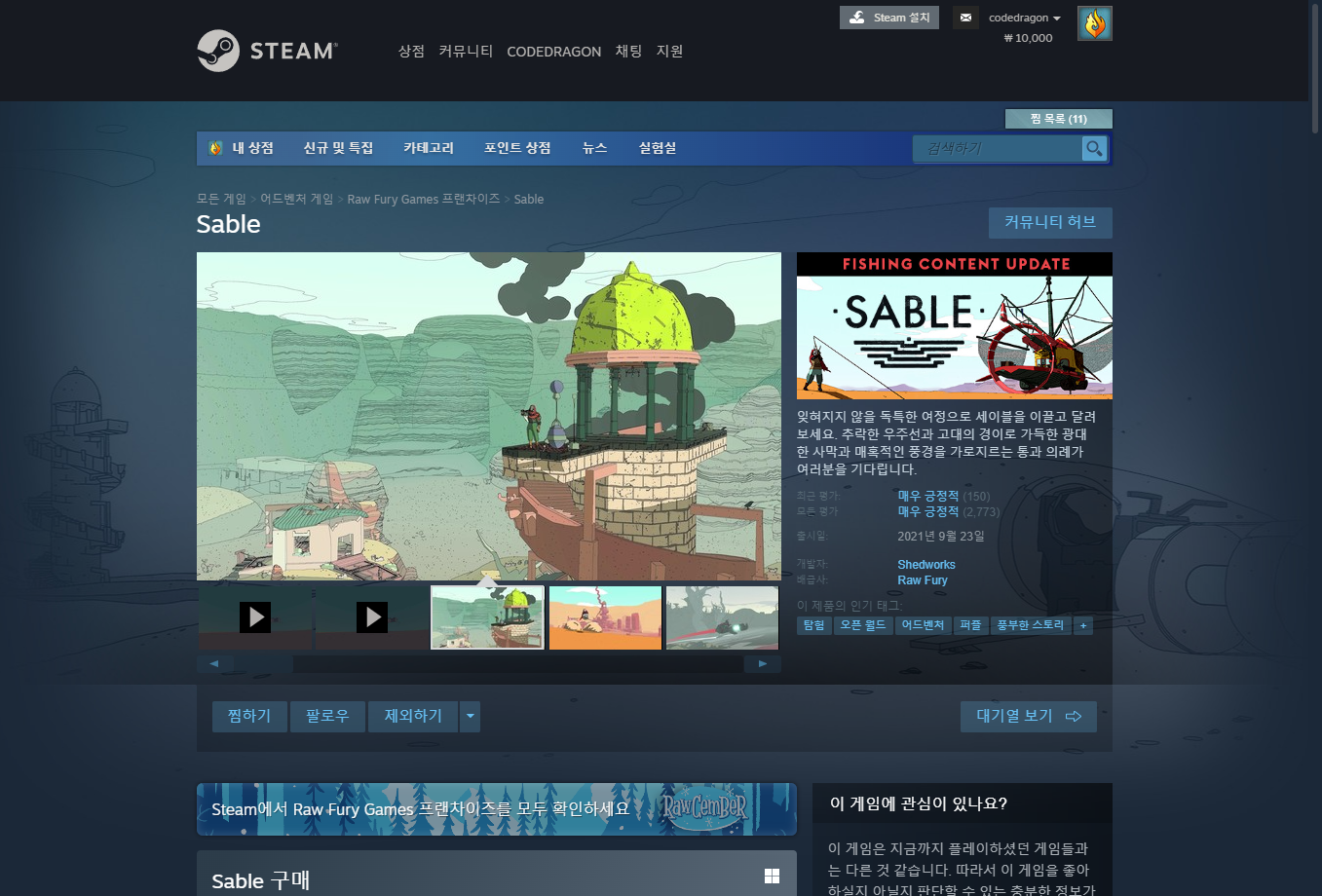The height and width of the screenshot is (896, 1322).
Task: Open the 커뮤니티 menu
Action: 466,52
